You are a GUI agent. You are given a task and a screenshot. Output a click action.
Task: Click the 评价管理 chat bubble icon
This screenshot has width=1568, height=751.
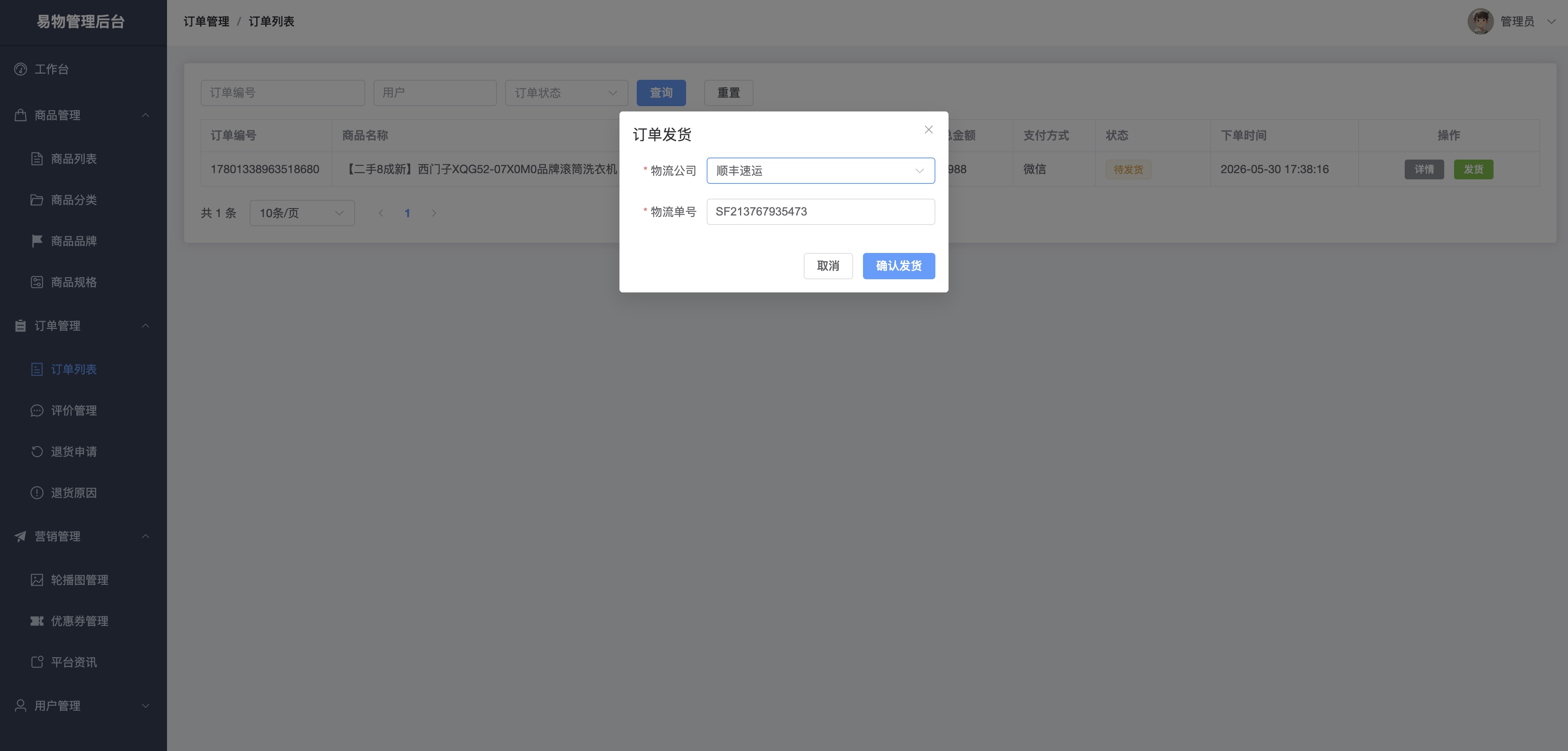pos(37,411)
